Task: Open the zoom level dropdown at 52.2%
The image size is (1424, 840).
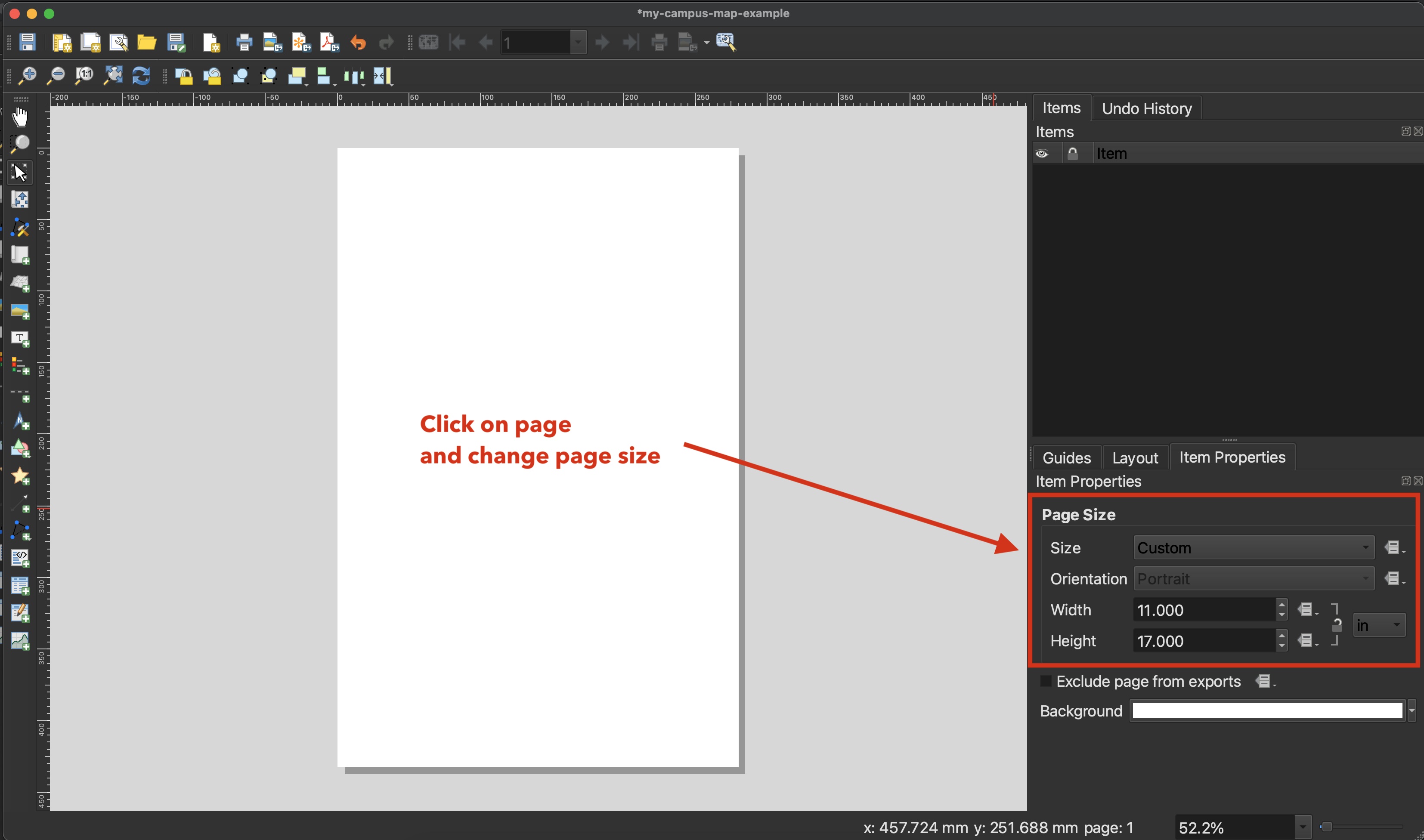Action: tap(1303, 828)
